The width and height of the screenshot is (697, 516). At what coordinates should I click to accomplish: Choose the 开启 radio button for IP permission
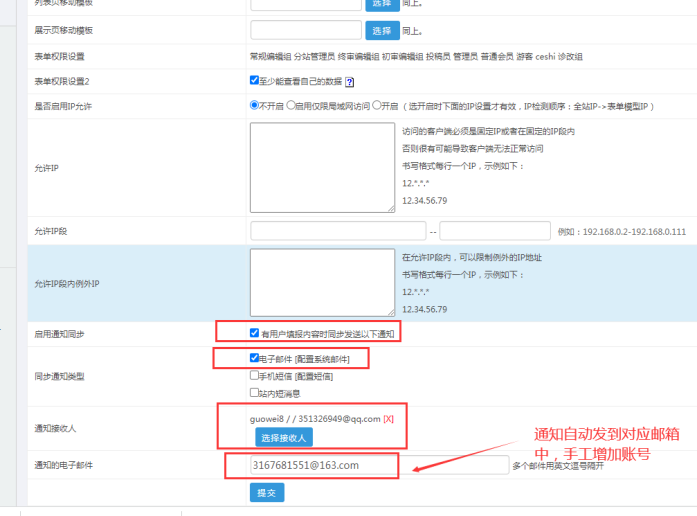coord(377,104)
